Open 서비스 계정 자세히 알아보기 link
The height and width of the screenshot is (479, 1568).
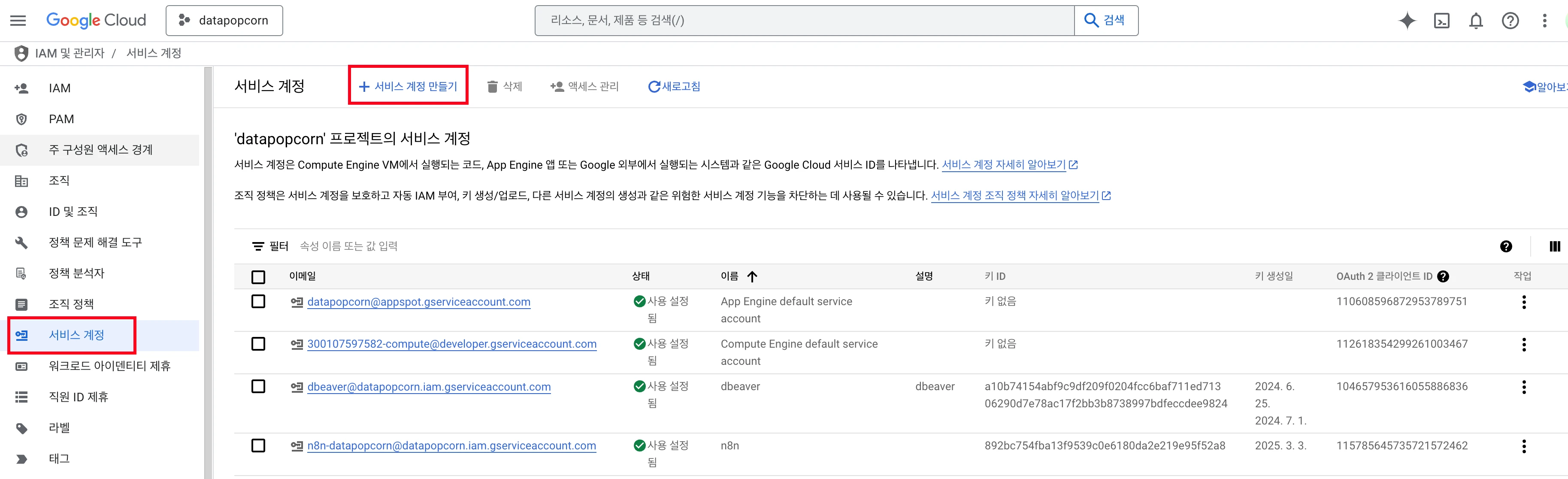[x=1010, y=165]
